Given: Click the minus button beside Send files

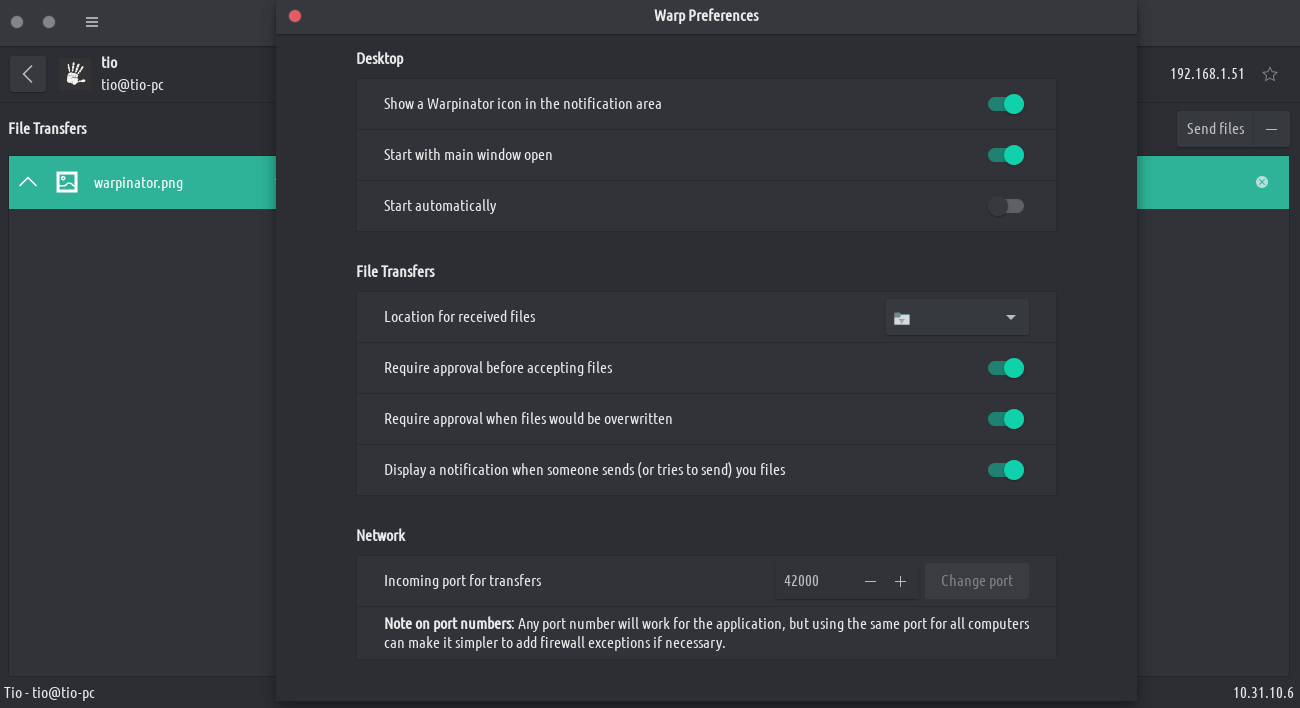Looking at the screenshot, I should click(1271, 129).
